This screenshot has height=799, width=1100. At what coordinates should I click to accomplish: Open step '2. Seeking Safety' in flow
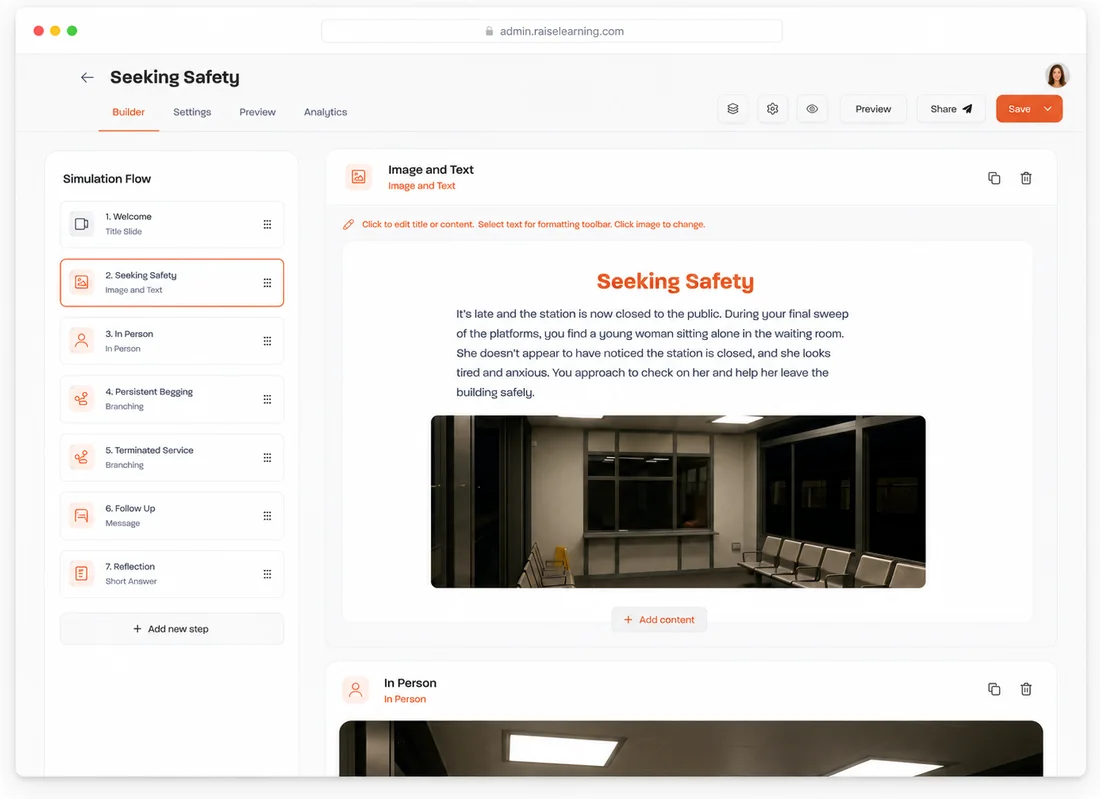pyautogui.click(x=172, y=283)
